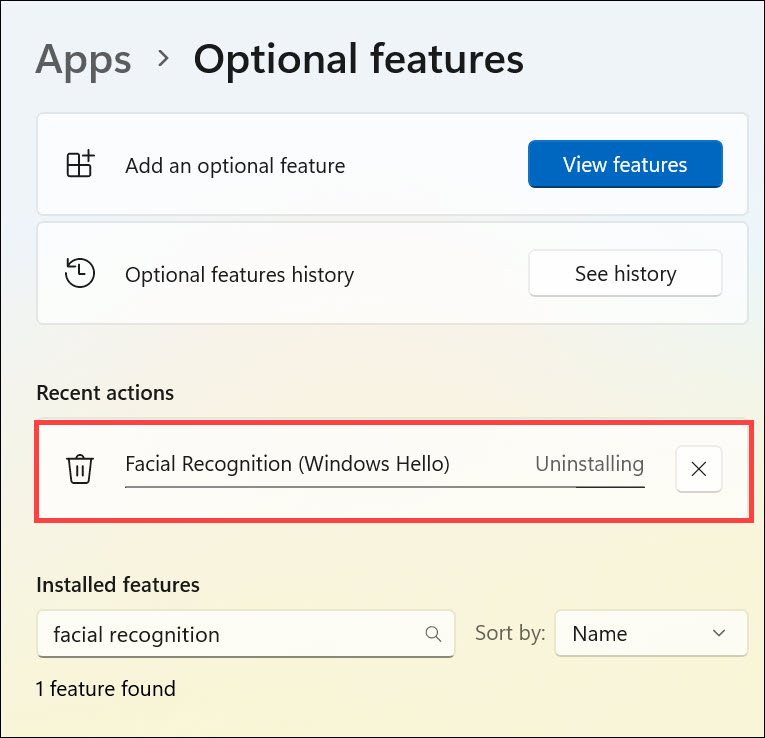
Task: Click the Optional features history label
Action: (239, 274)
